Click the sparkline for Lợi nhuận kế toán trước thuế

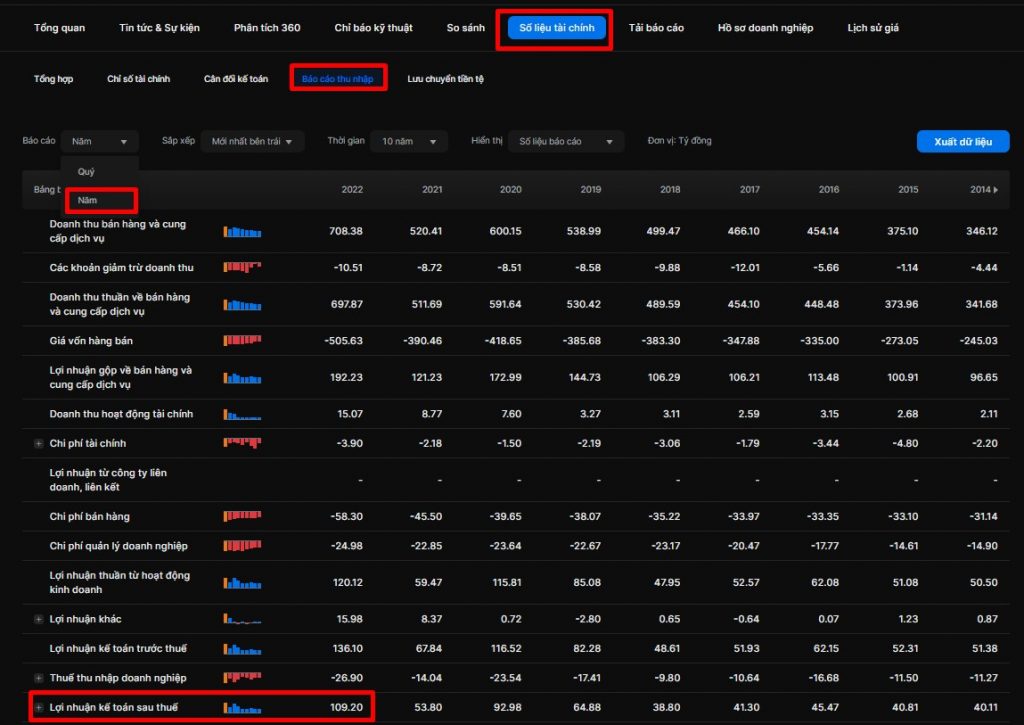pyautogui.click(x=242, y=649)
